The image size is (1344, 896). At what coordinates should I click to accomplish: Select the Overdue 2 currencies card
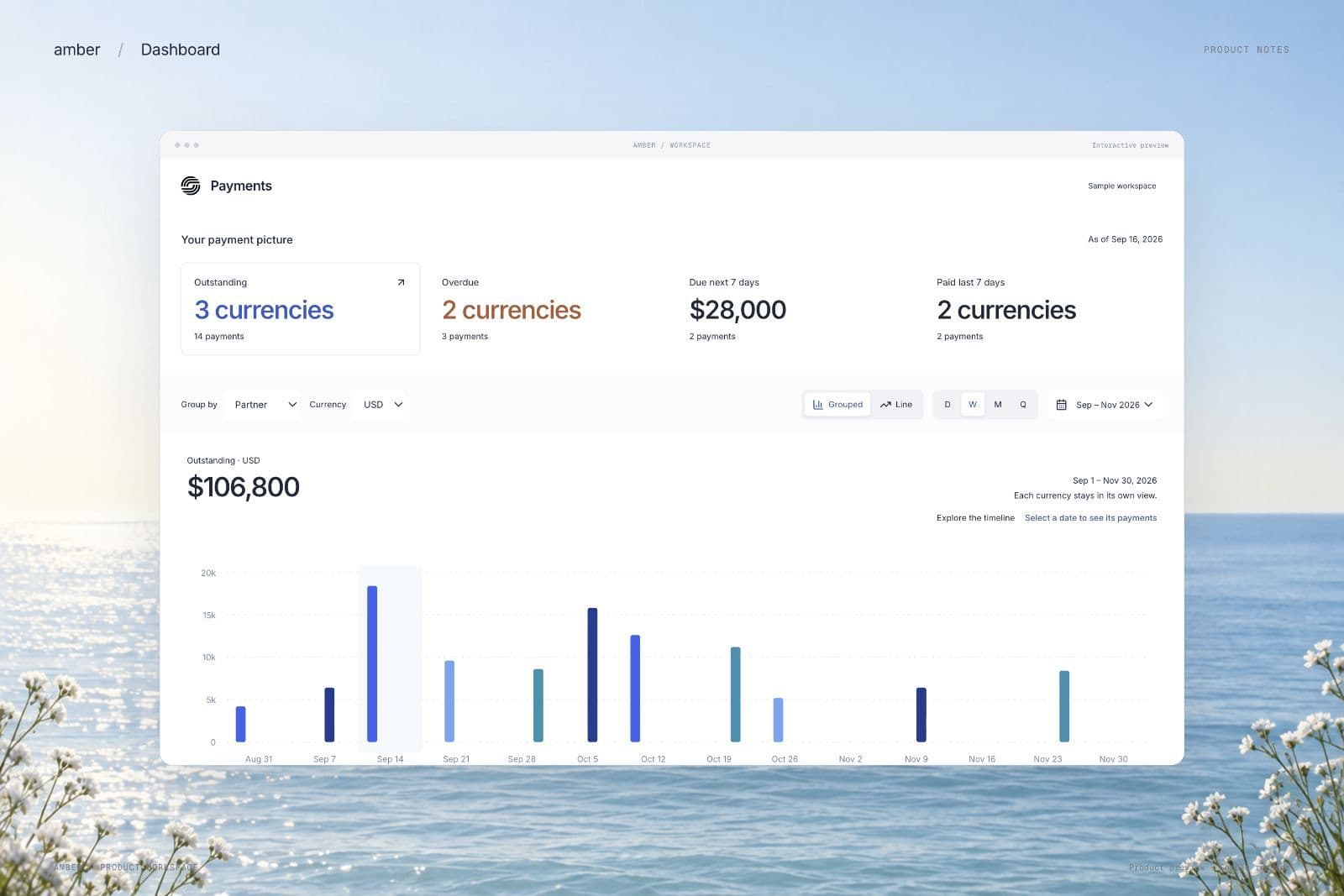[x=548, y=309]
